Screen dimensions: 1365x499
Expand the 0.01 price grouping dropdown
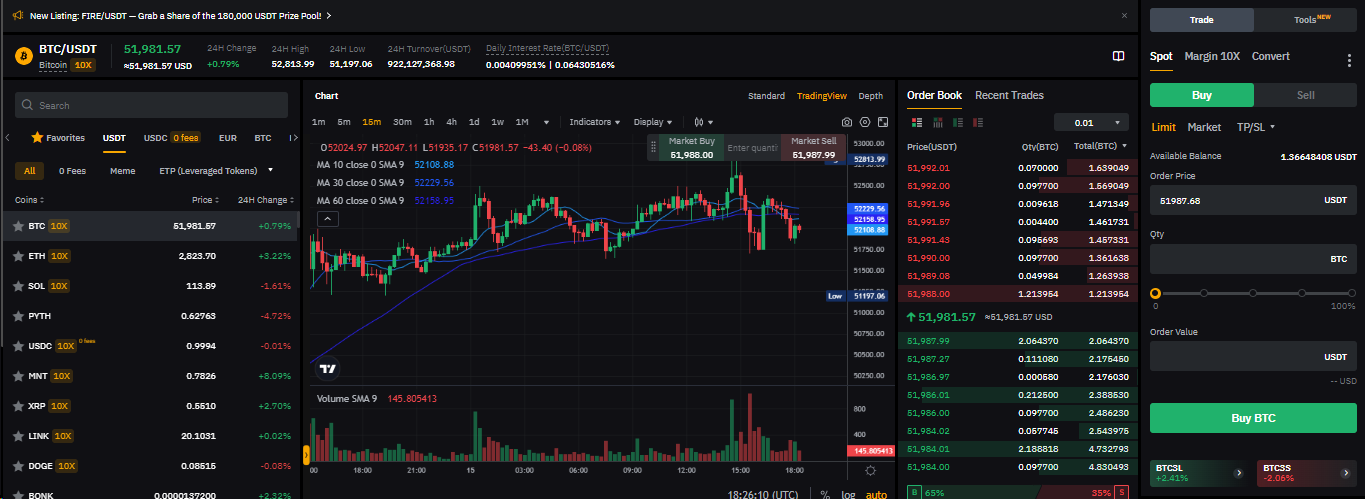pos(1091,123)
